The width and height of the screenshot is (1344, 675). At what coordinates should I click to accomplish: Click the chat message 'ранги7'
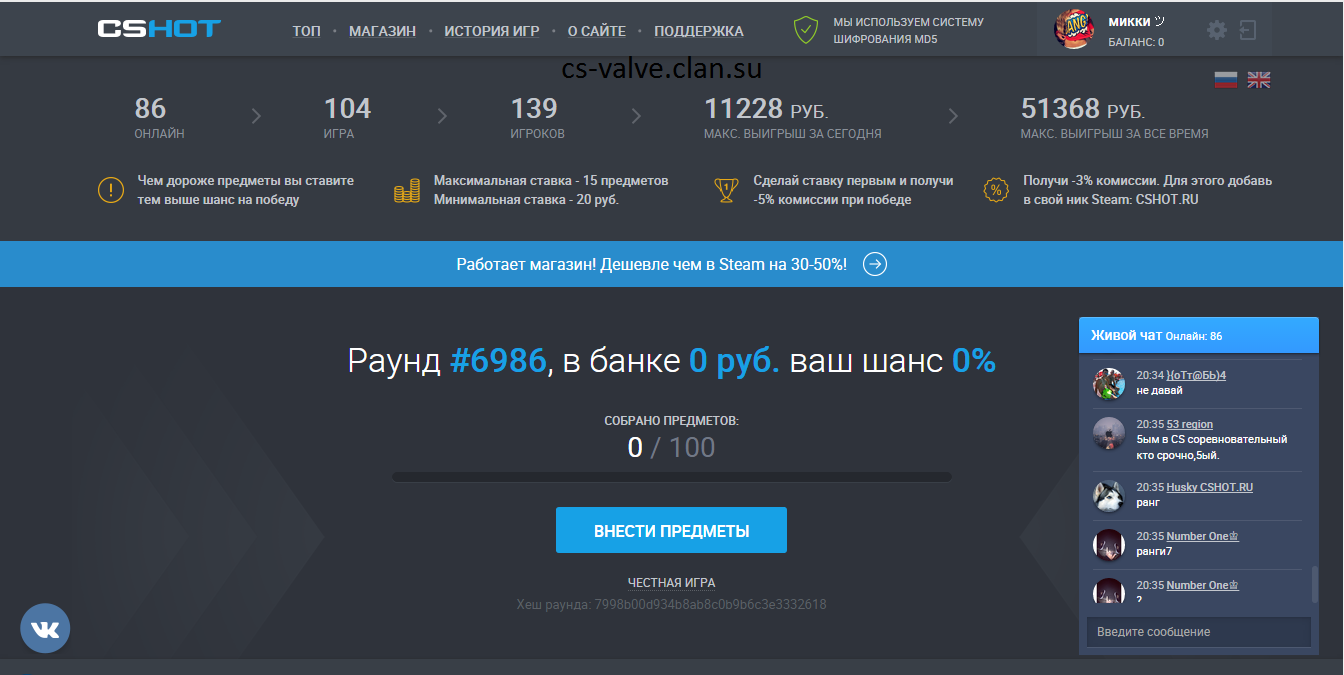(x=1154, y=551)
